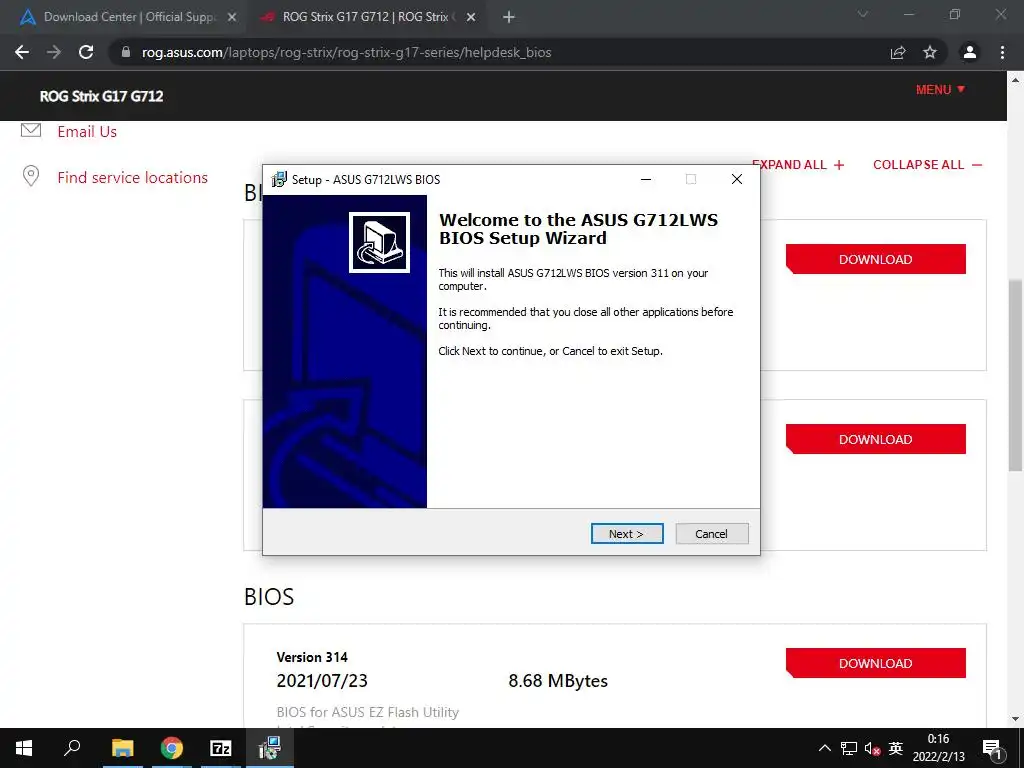Open the Windows Start menu
The height and width of the screenshot is (768, 1024).
[x=24, y=748]
